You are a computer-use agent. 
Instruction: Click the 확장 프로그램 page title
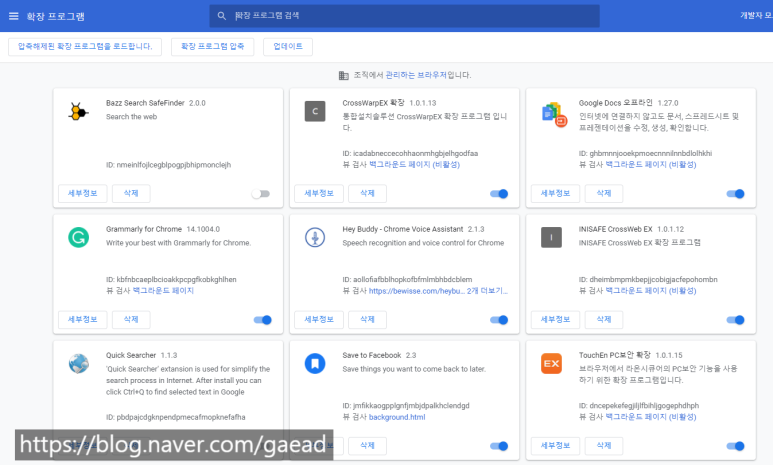(x=55, y=16)
